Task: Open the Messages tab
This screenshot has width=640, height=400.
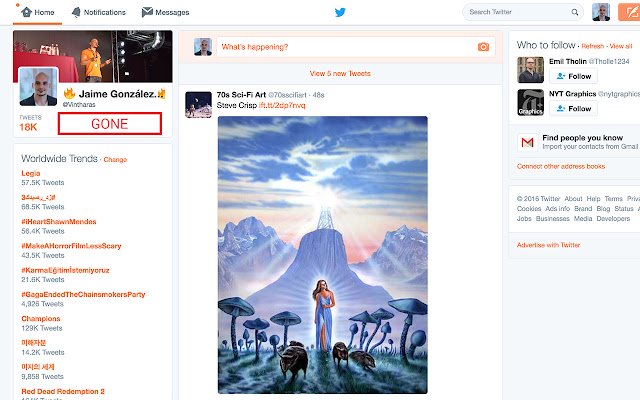Action: coord(165,12)
